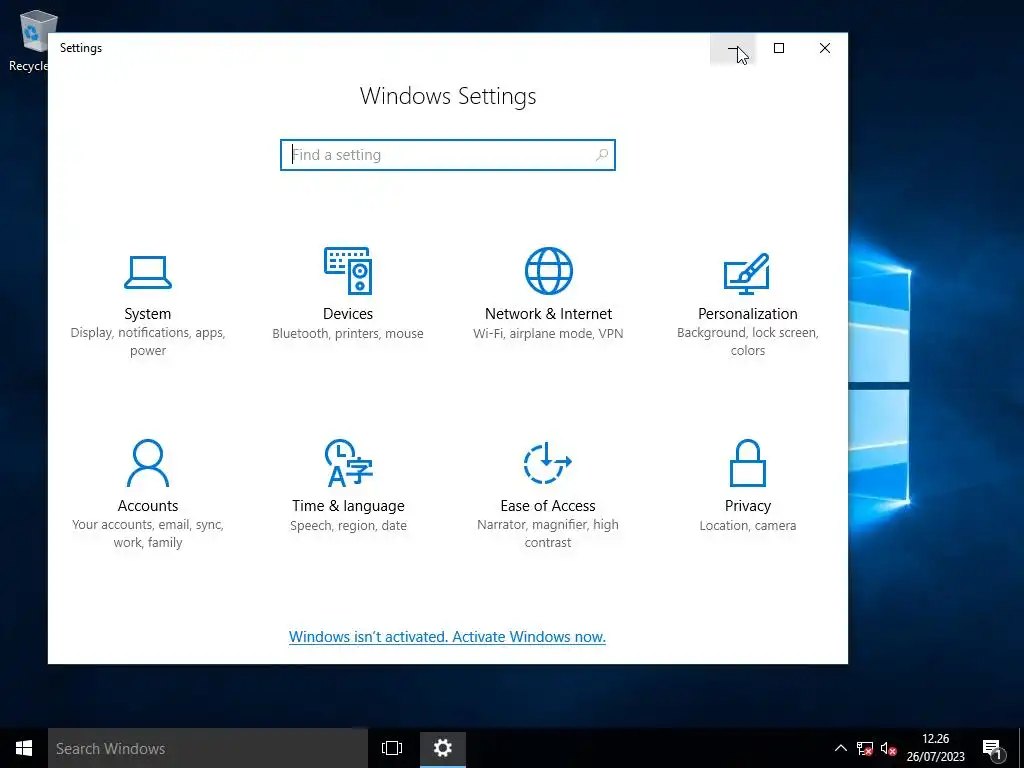1024x768 pixels.
Task: Open Privacy padlock icon
Action: [747, 463]
